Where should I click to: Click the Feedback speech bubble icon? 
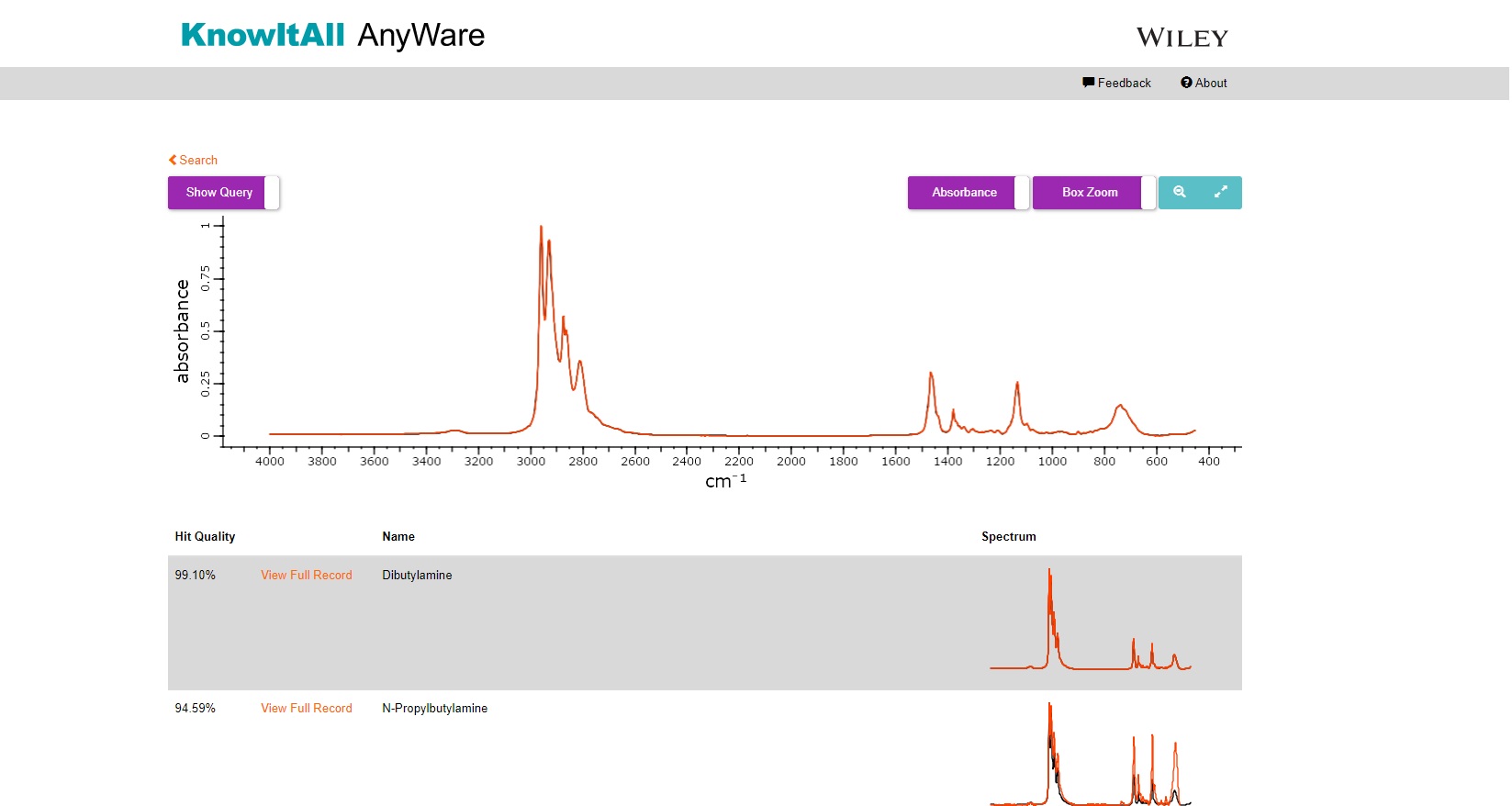[1088, 83]
